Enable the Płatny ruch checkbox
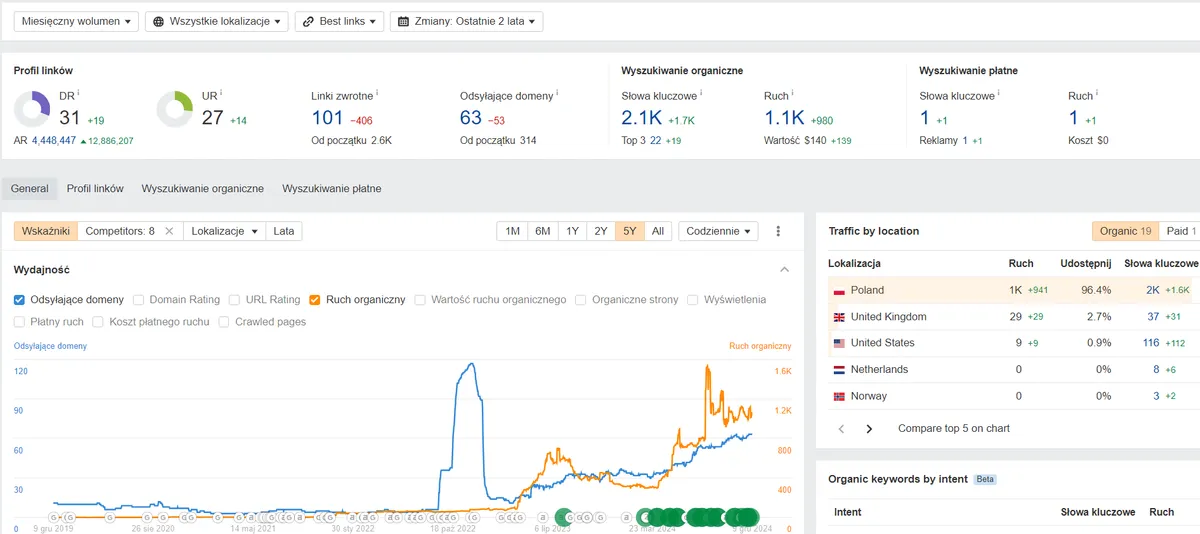This screenshot has width=1200, height=534. click(20, 322)
